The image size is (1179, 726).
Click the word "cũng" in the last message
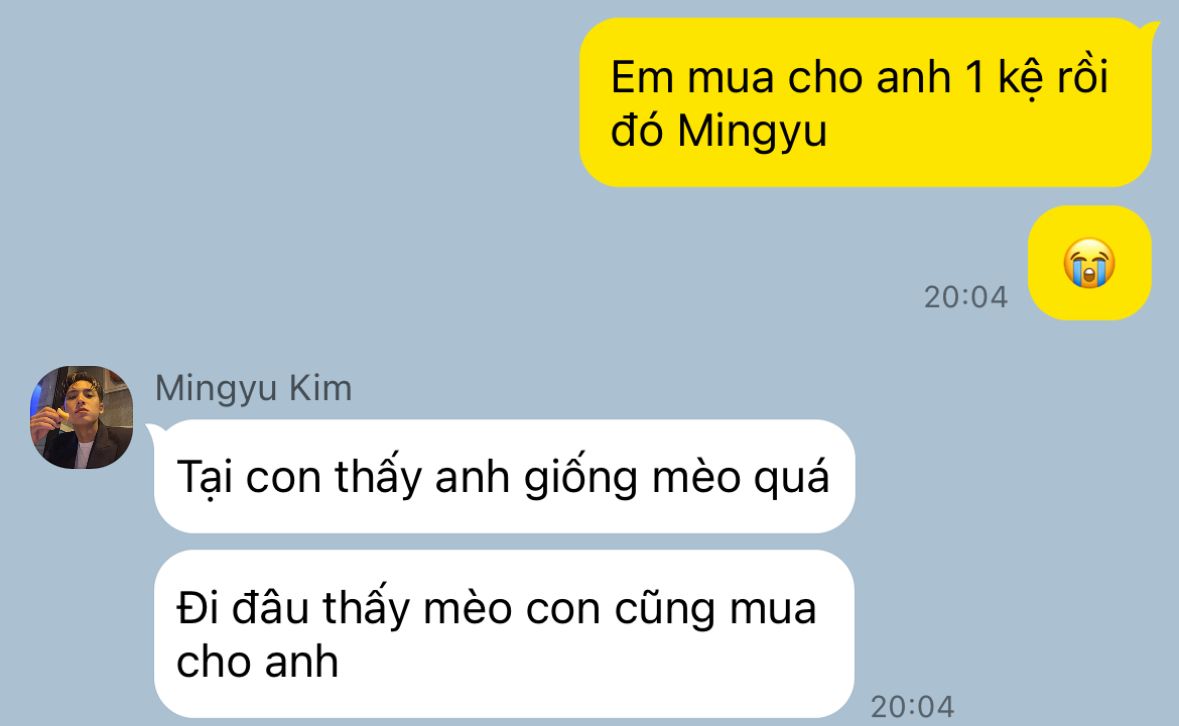pyautogui.click(x=665, y=610)
